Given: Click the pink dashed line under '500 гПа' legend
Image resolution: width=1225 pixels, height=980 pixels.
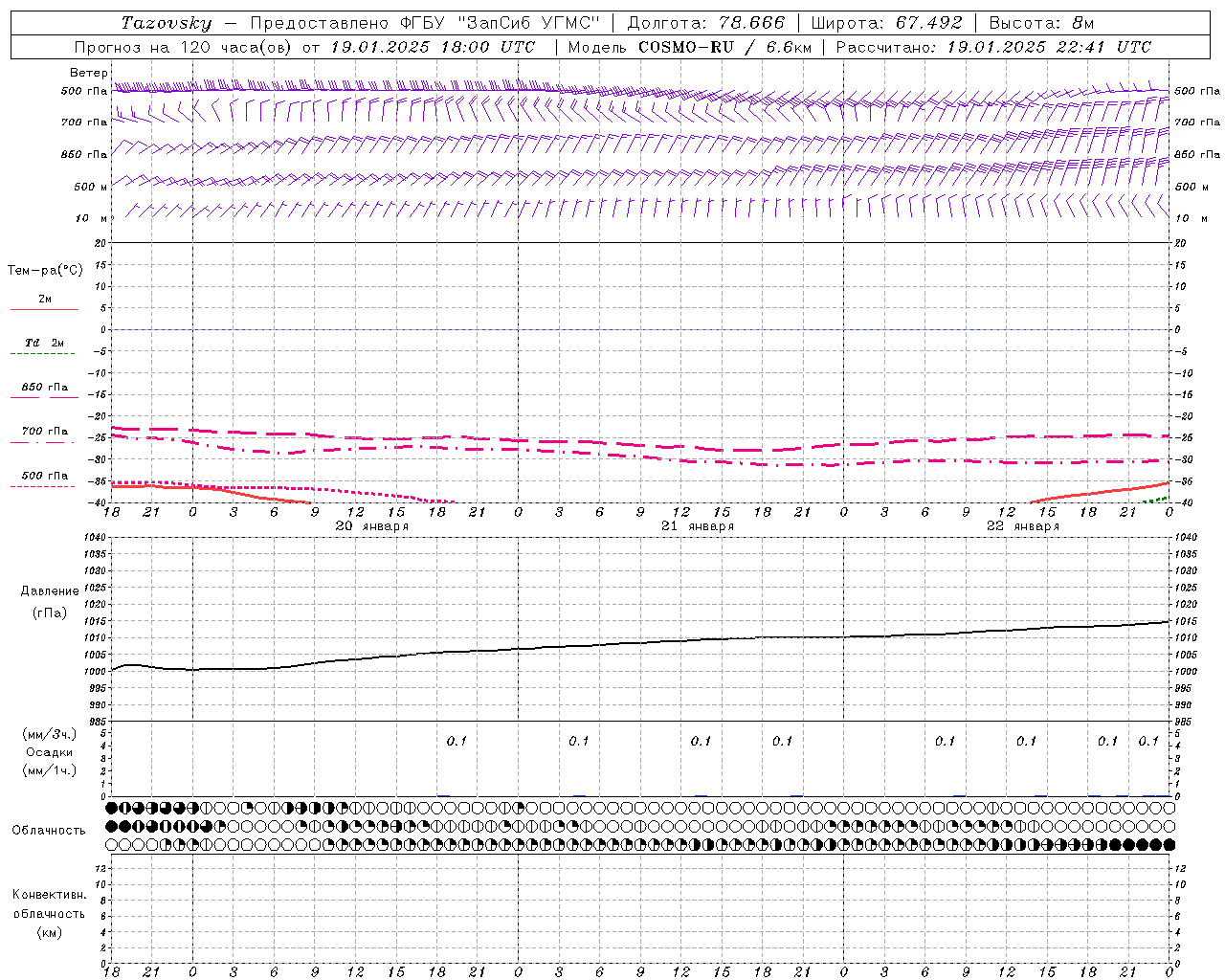Looking at the screenshot, I should [x=42, y=486].
